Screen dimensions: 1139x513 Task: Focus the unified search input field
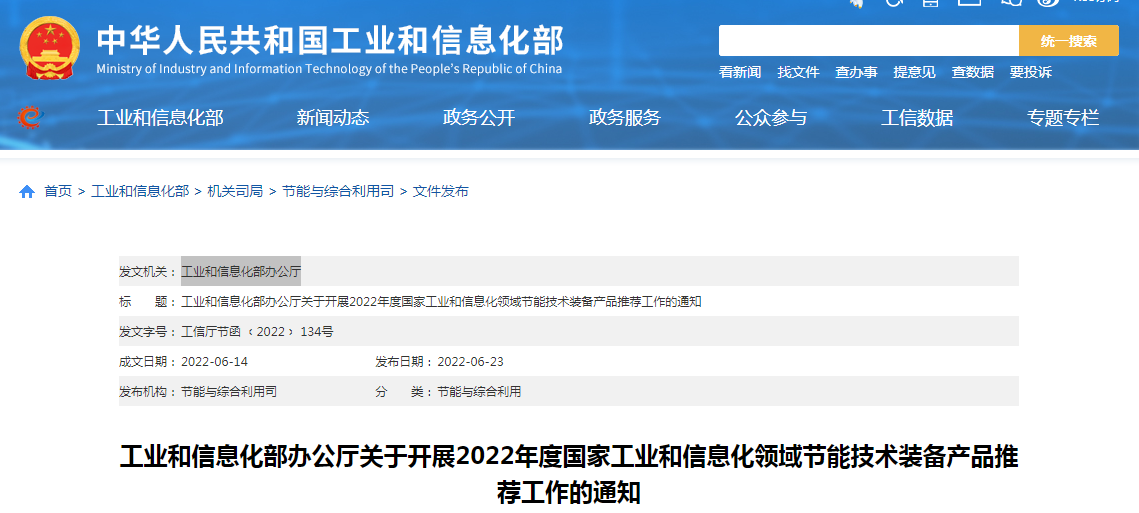(x=869, y=41)
